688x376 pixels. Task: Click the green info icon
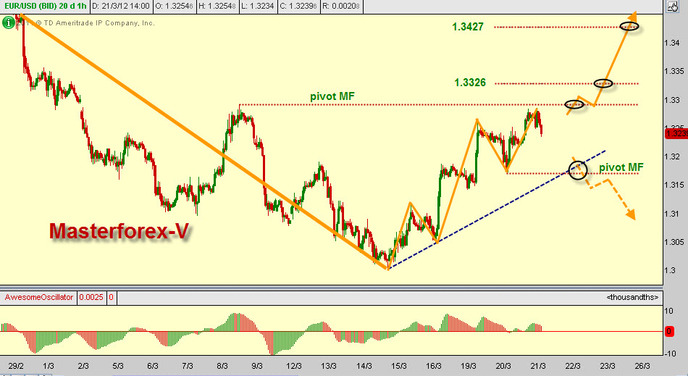[8, 22]
